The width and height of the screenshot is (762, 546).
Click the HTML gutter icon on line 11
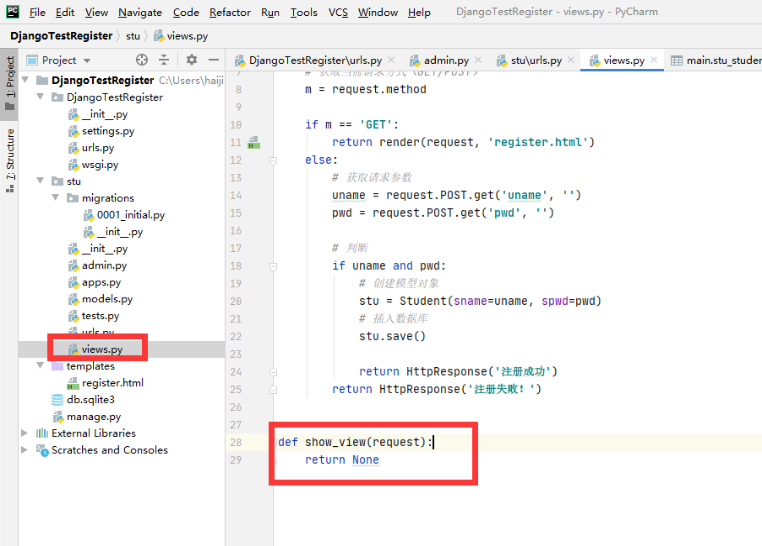254,142
